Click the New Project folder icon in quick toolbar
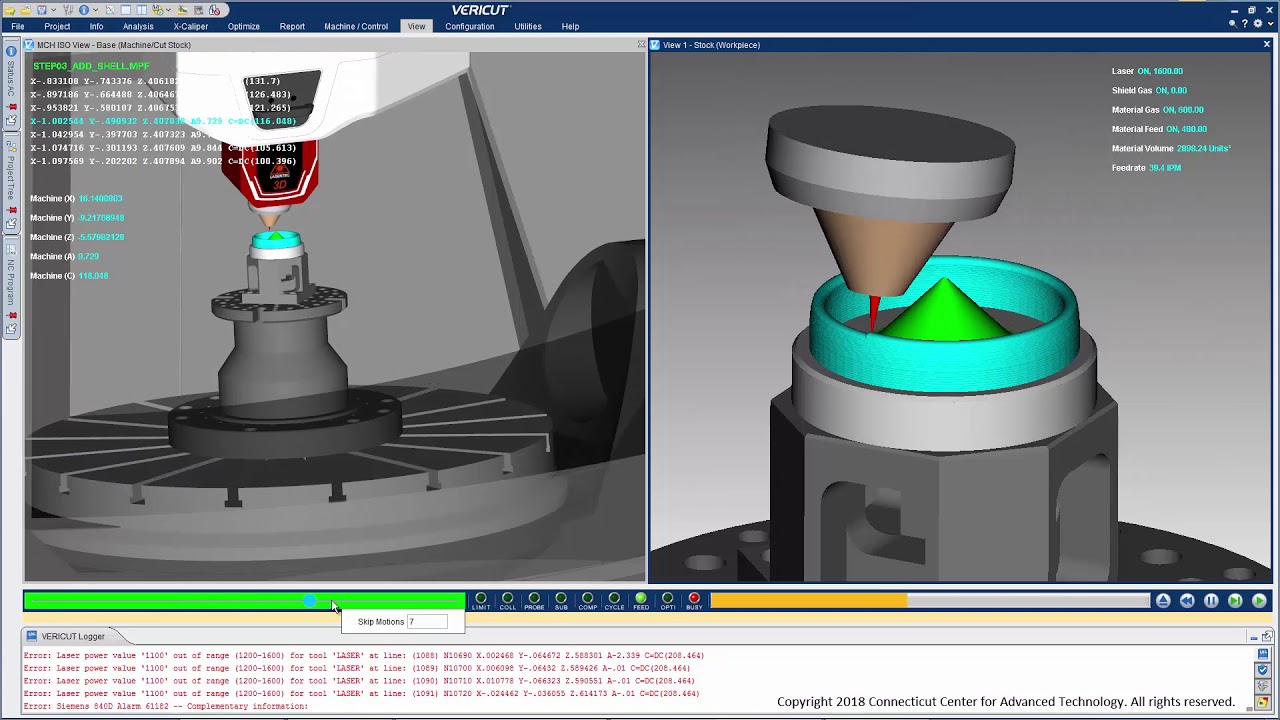This screenshot has height=720, width=1280. 10,10
